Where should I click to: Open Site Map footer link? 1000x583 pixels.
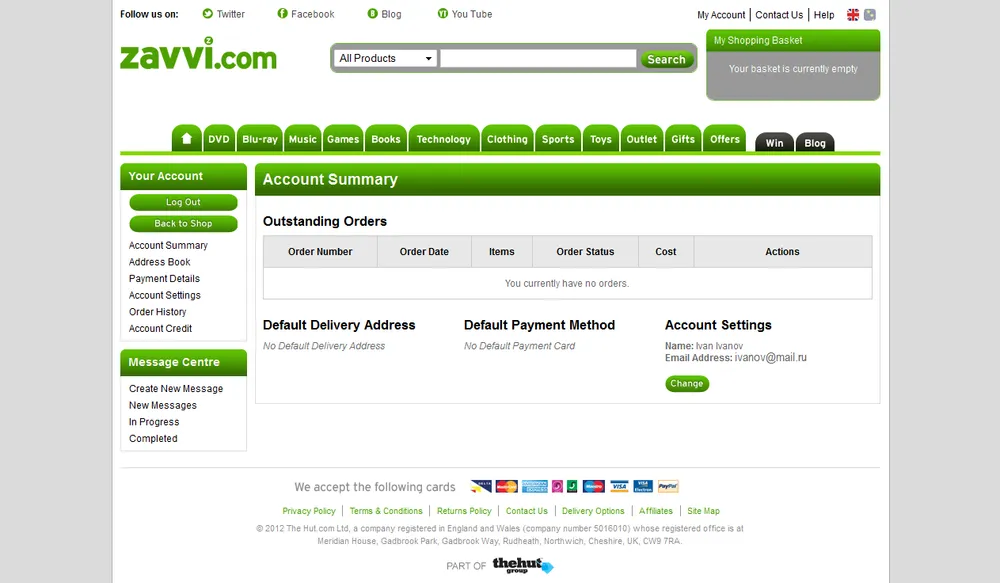click(703, 511)
